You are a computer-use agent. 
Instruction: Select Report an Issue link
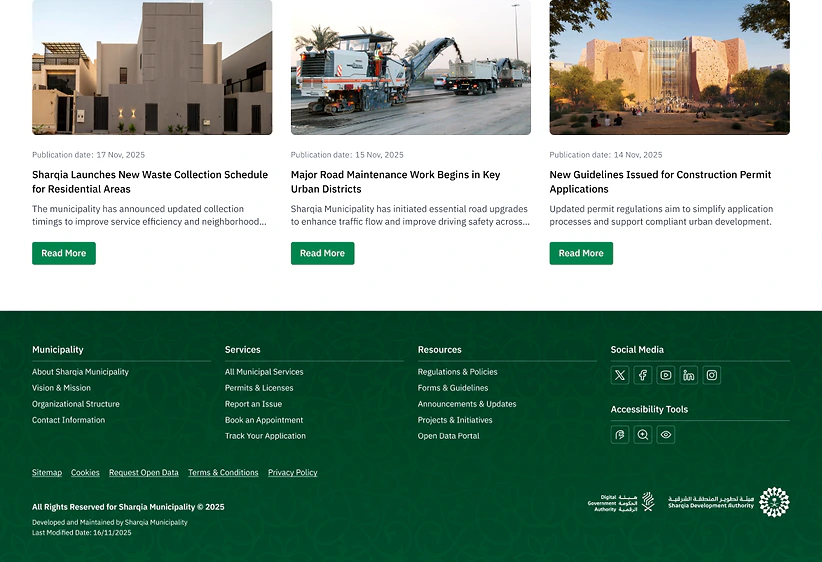click(253, 404)
